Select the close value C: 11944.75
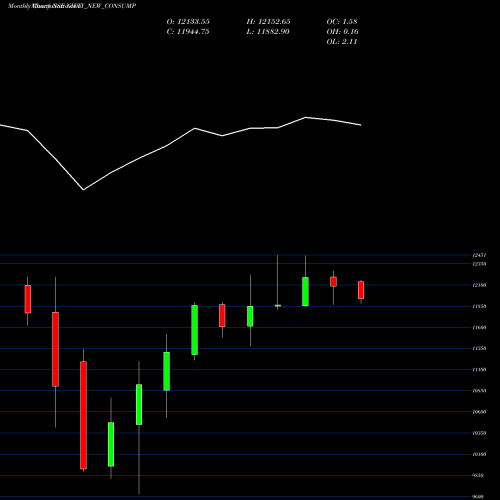500x500 pixels. point(188,32)
